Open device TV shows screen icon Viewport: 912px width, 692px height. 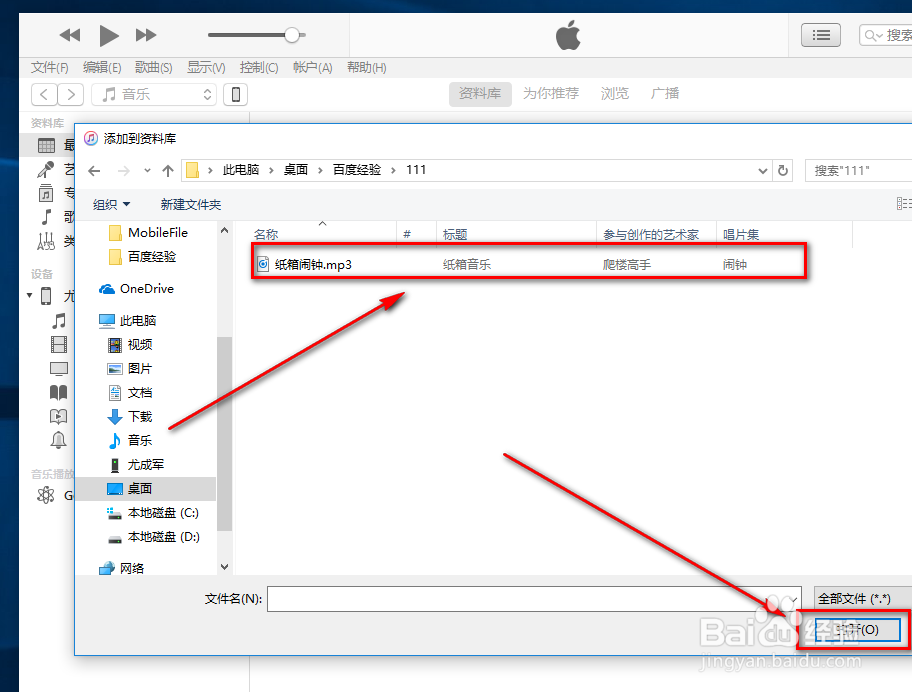click(x=59, y=369)
